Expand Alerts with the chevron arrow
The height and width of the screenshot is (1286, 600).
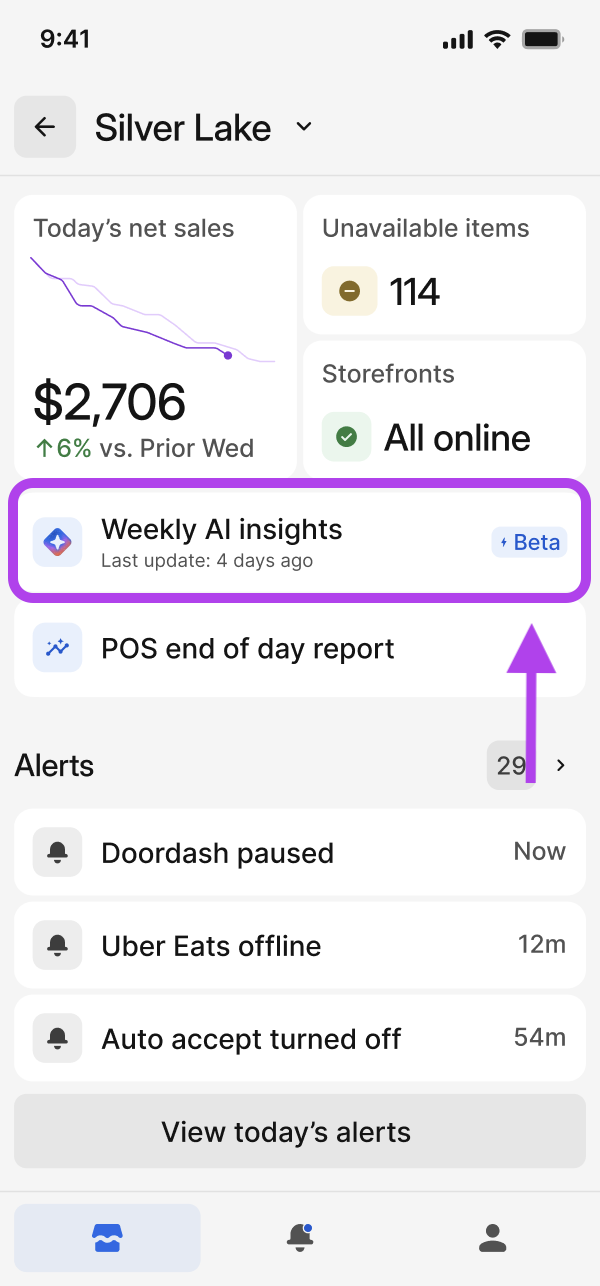561,766
